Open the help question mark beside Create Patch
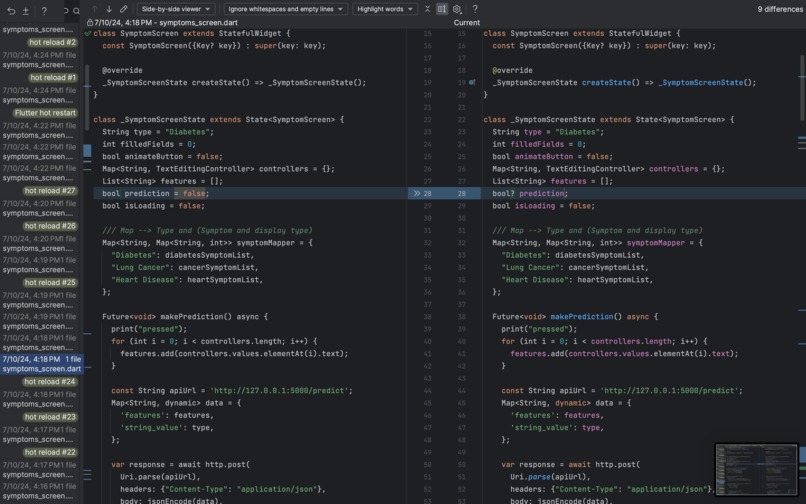 [44, 10]
